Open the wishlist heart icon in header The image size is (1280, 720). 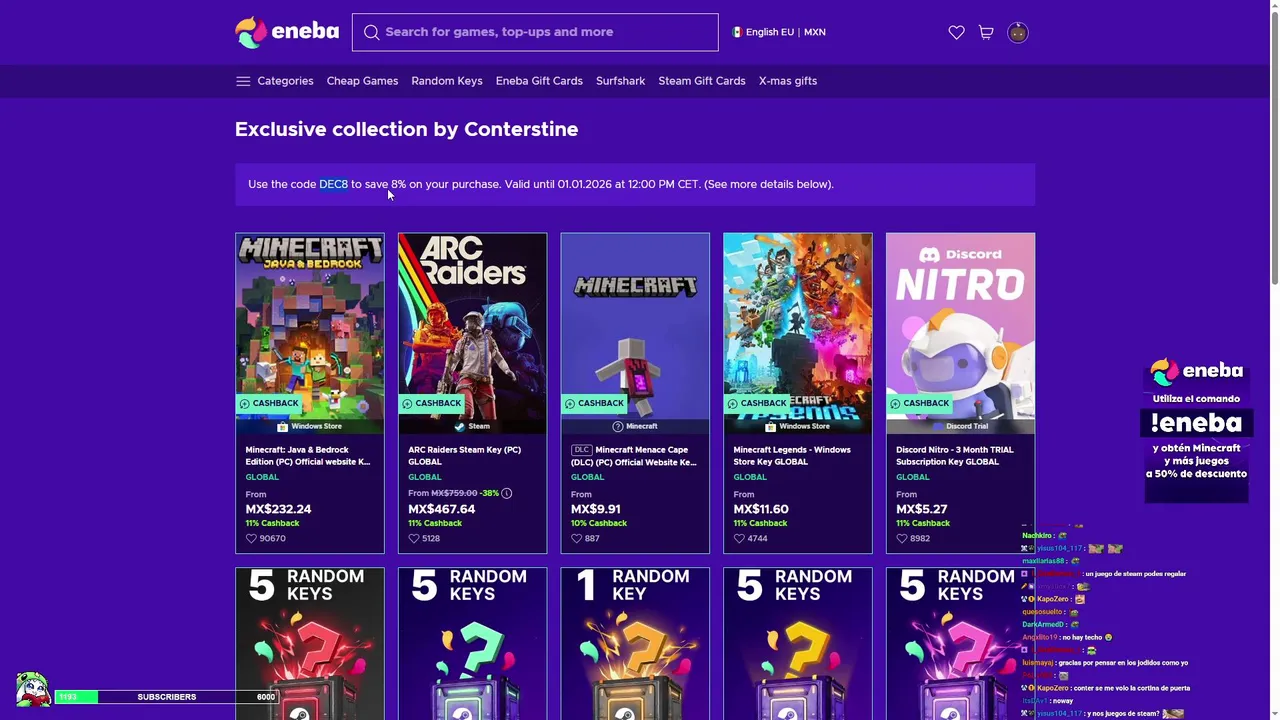tap(956, 32)
